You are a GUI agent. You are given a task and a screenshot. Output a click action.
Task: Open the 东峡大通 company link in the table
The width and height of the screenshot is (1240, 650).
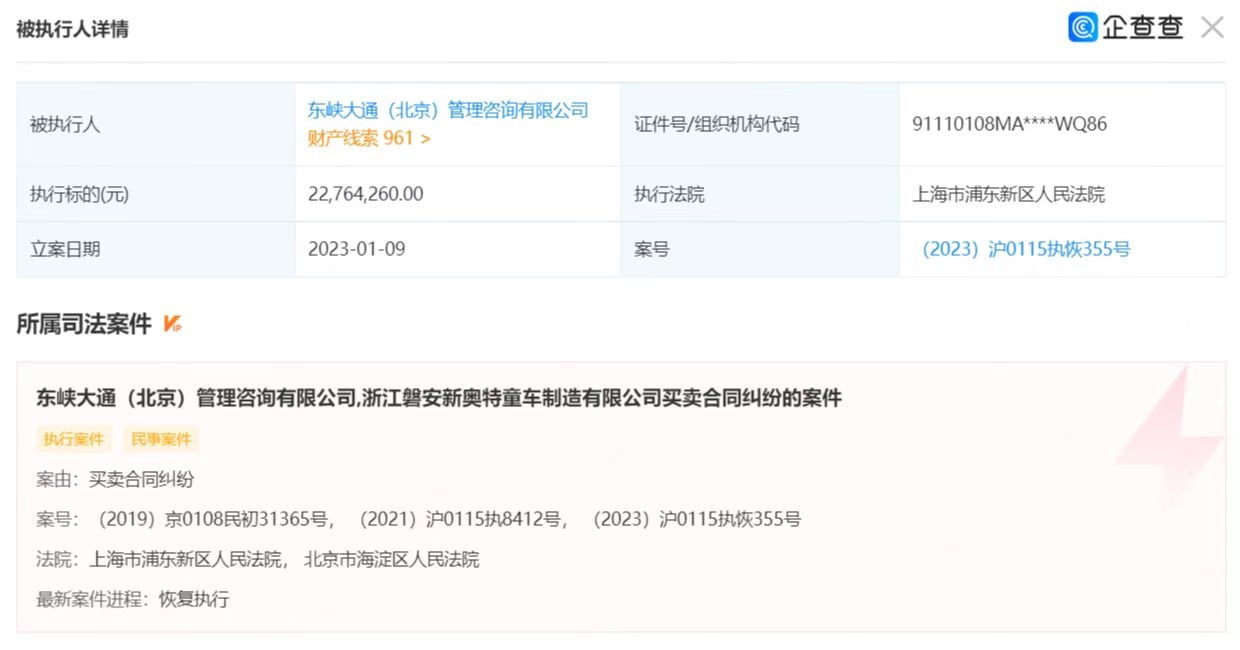[447, 110]
